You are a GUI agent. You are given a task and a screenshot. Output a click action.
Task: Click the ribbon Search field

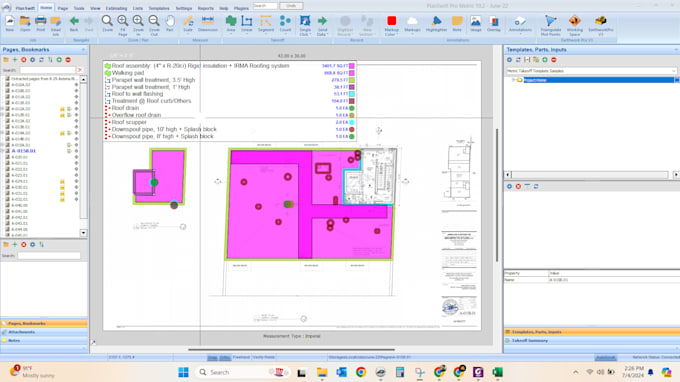[265, 6]
